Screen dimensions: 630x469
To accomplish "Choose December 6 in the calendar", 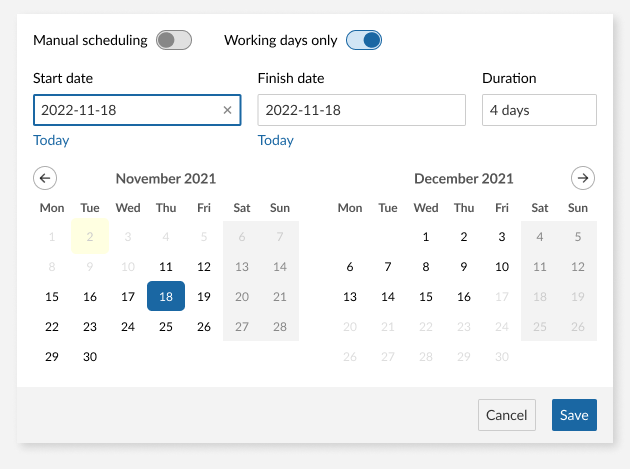I will point(350,267).
